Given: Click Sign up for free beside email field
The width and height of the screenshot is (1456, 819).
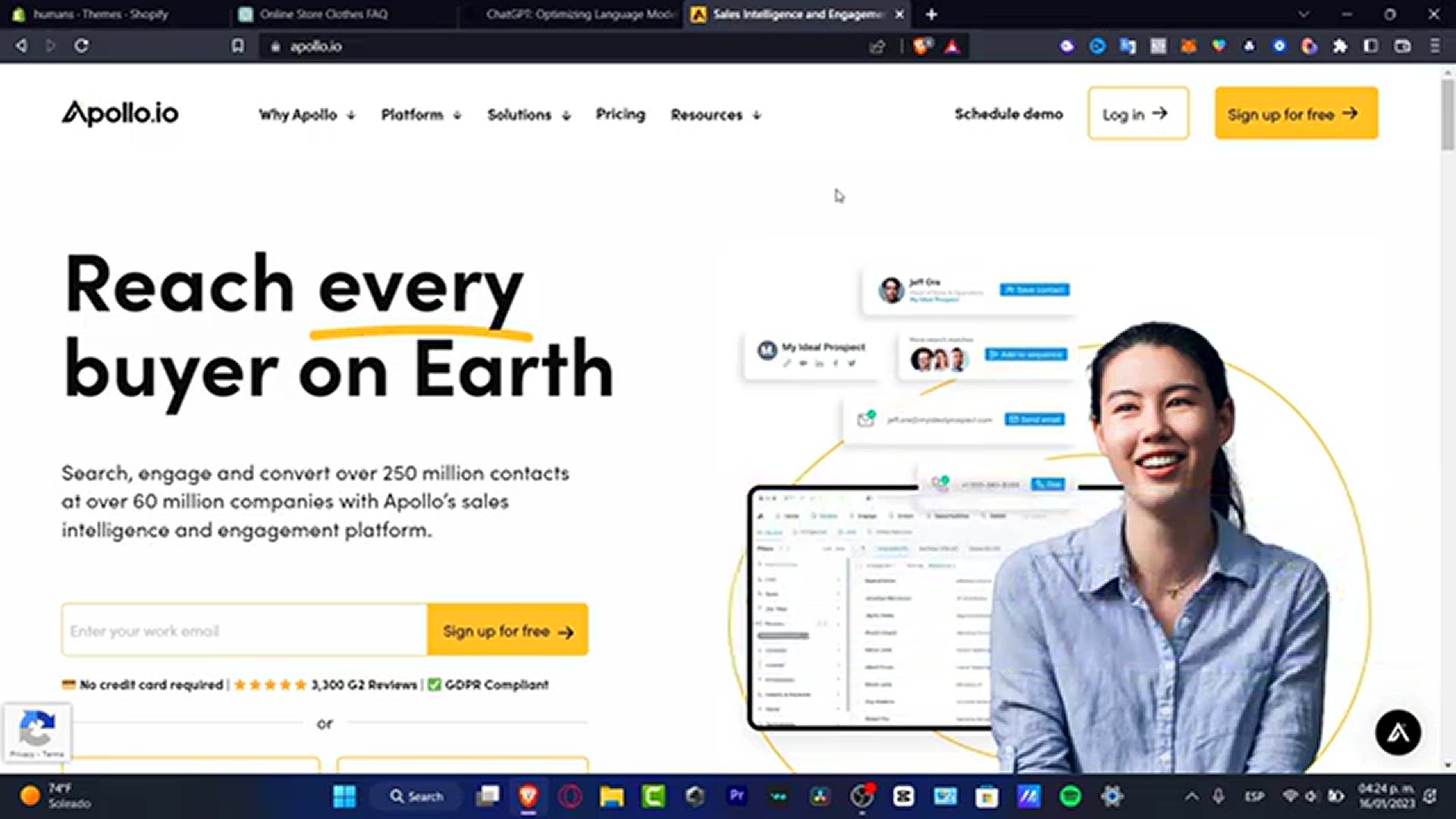Looking at the screenshot, I should (508, 630).
